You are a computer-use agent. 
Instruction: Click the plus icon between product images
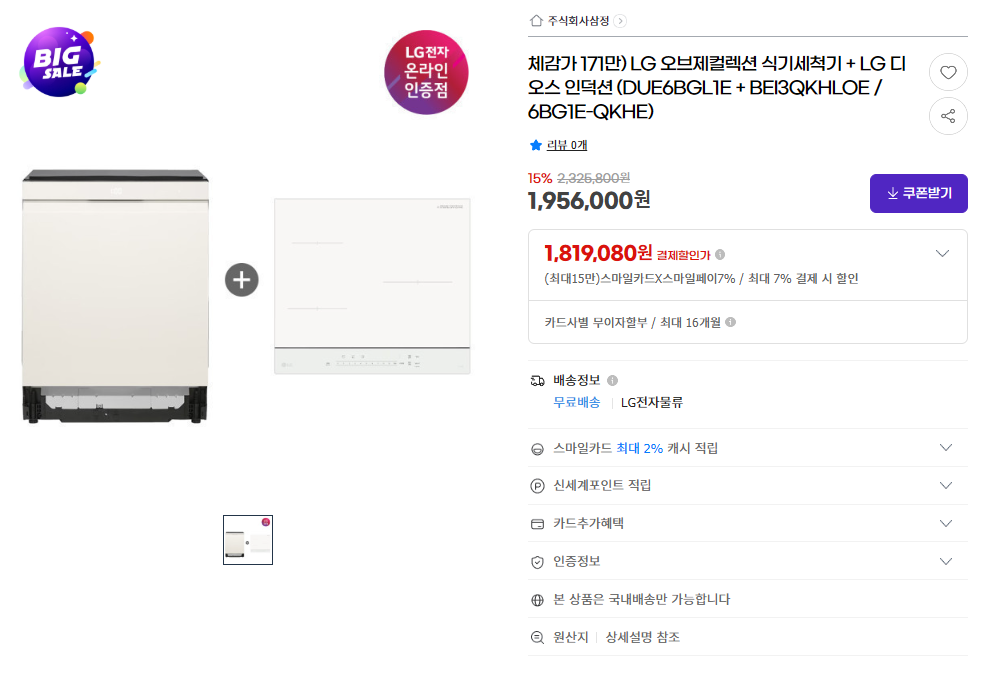[x=241, y=280]
